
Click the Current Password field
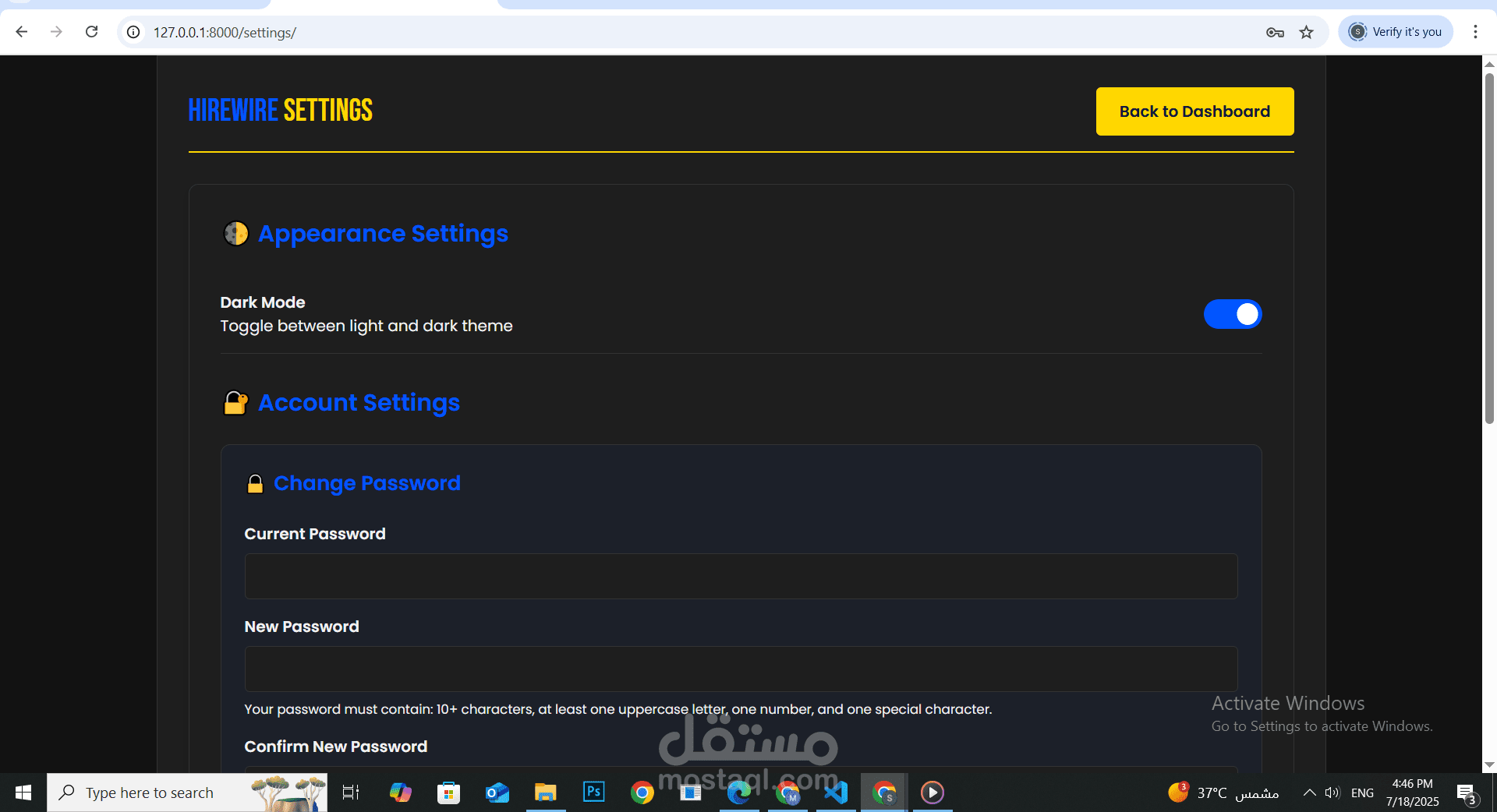click(741, 577)
